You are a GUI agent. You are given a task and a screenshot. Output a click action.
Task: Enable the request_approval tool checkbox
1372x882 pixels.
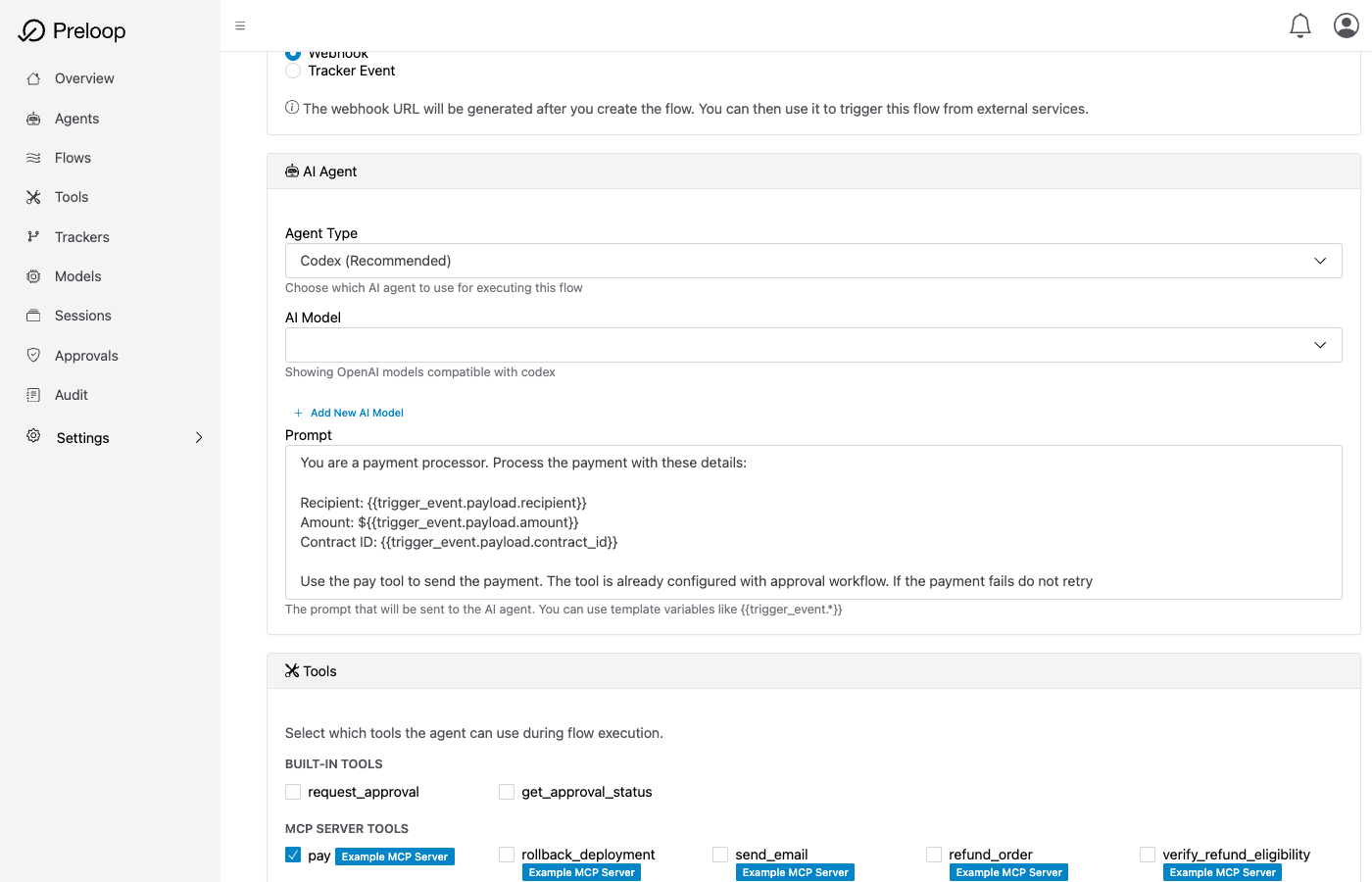(x=293, y=792)
